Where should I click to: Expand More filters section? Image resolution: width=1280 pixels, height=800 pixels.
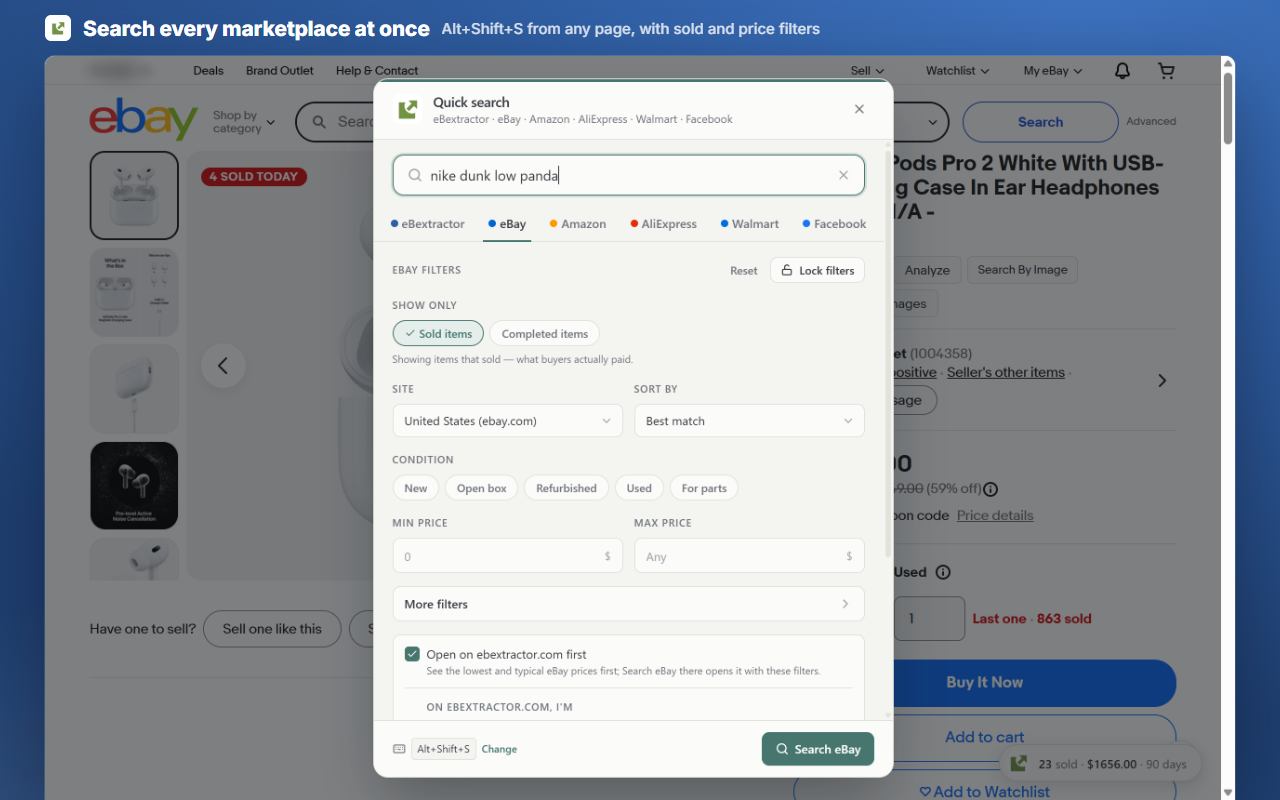point(629,604)
